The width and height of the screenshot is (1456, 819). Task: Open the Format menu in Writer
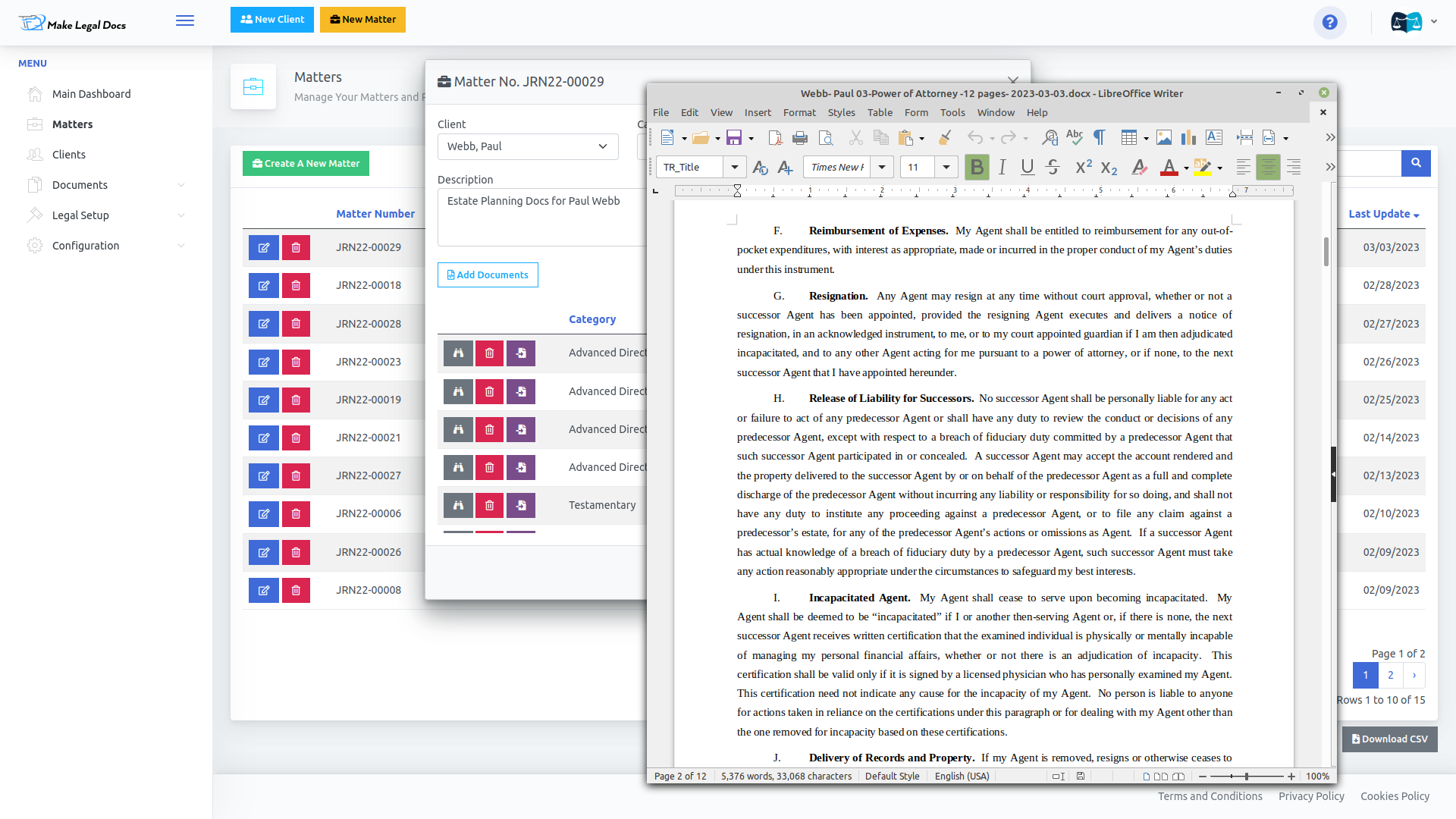(799, 113)
